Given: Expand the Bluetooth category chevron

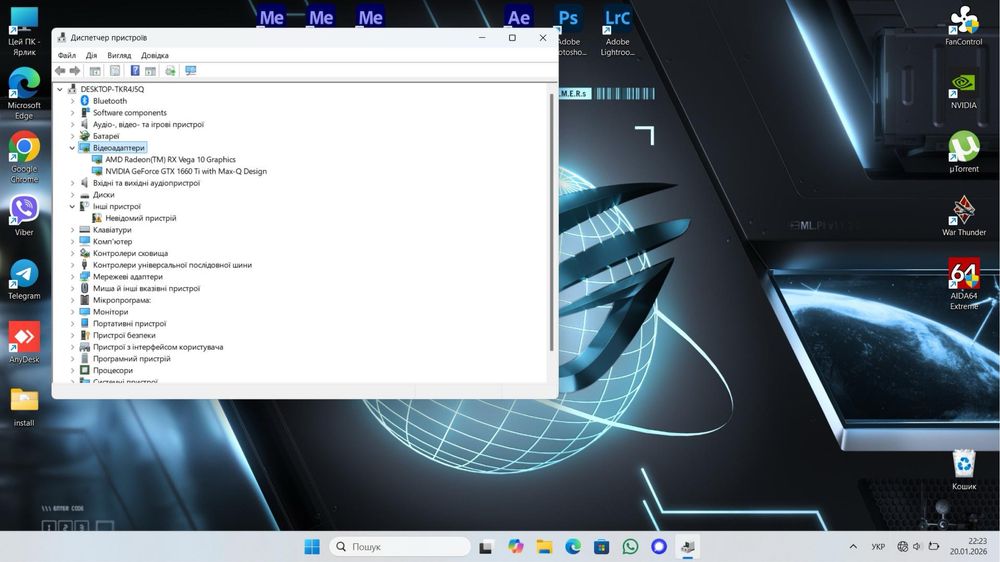Looking at the screenshot, I should click(72, 101).
